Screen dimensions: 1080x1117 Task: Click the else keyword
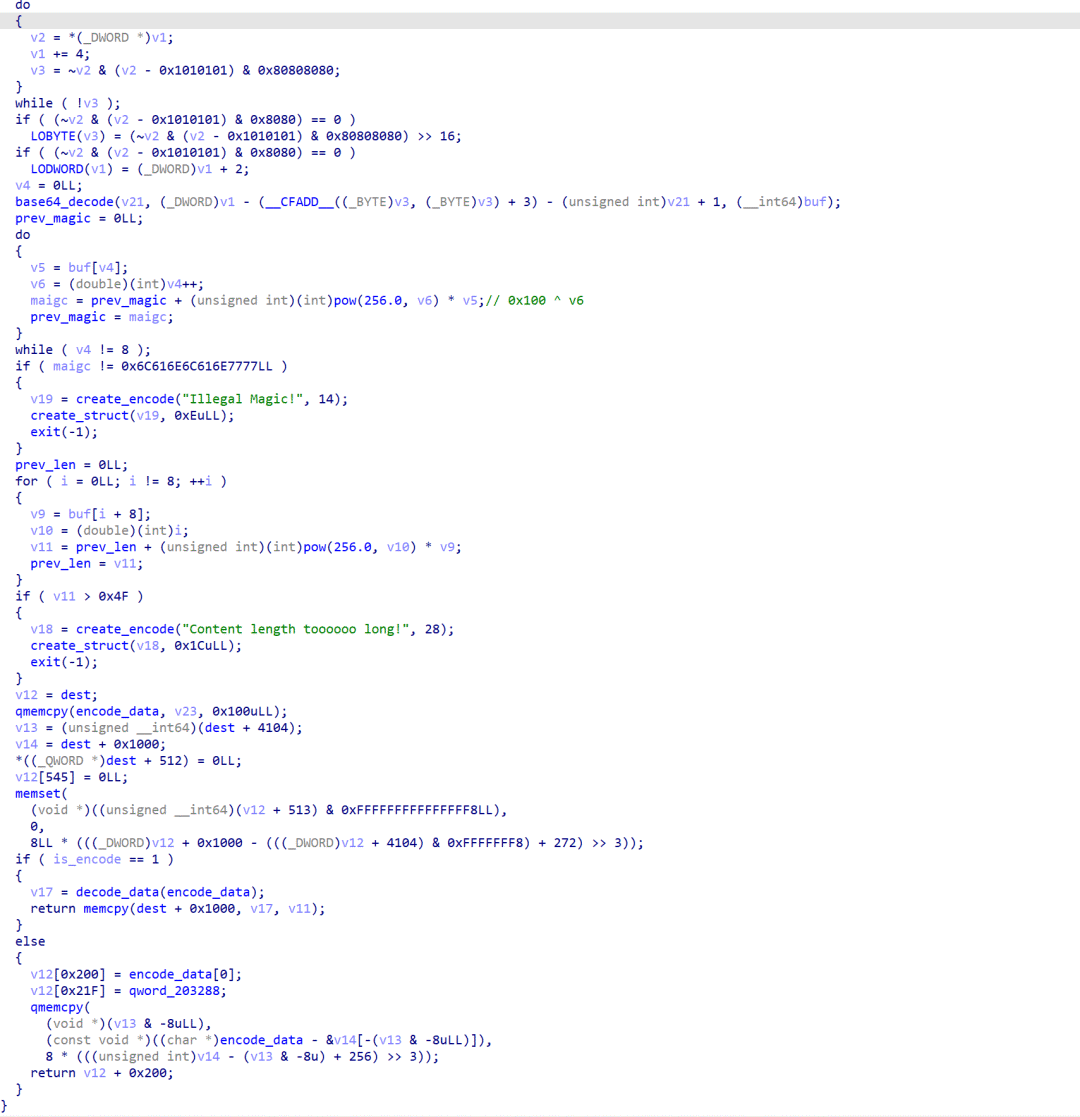coord(30,941)
